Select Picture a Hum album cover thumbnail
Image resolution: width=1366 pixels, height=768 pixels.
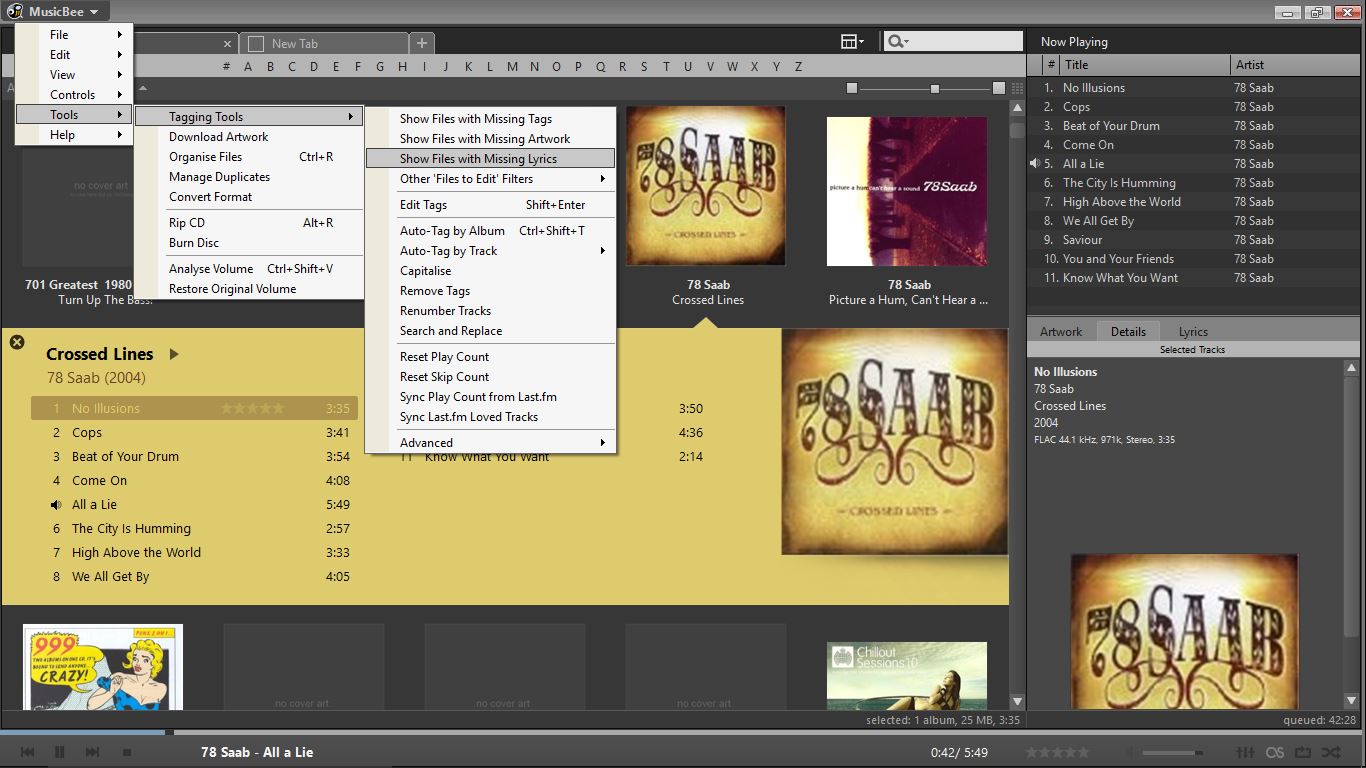pos(907,191)
